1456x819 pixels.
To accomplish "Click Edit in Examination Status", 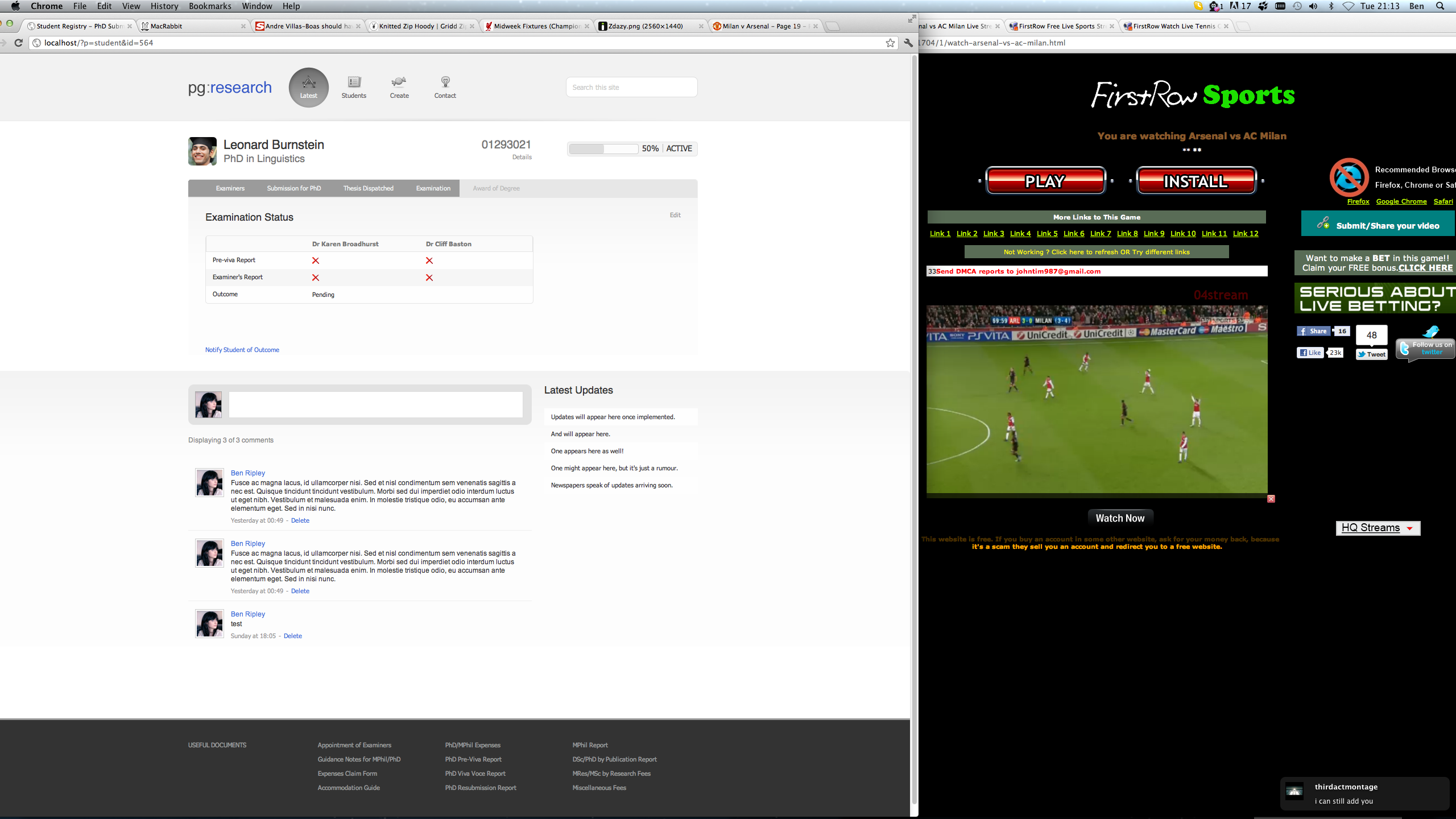I will click(675, 215).
